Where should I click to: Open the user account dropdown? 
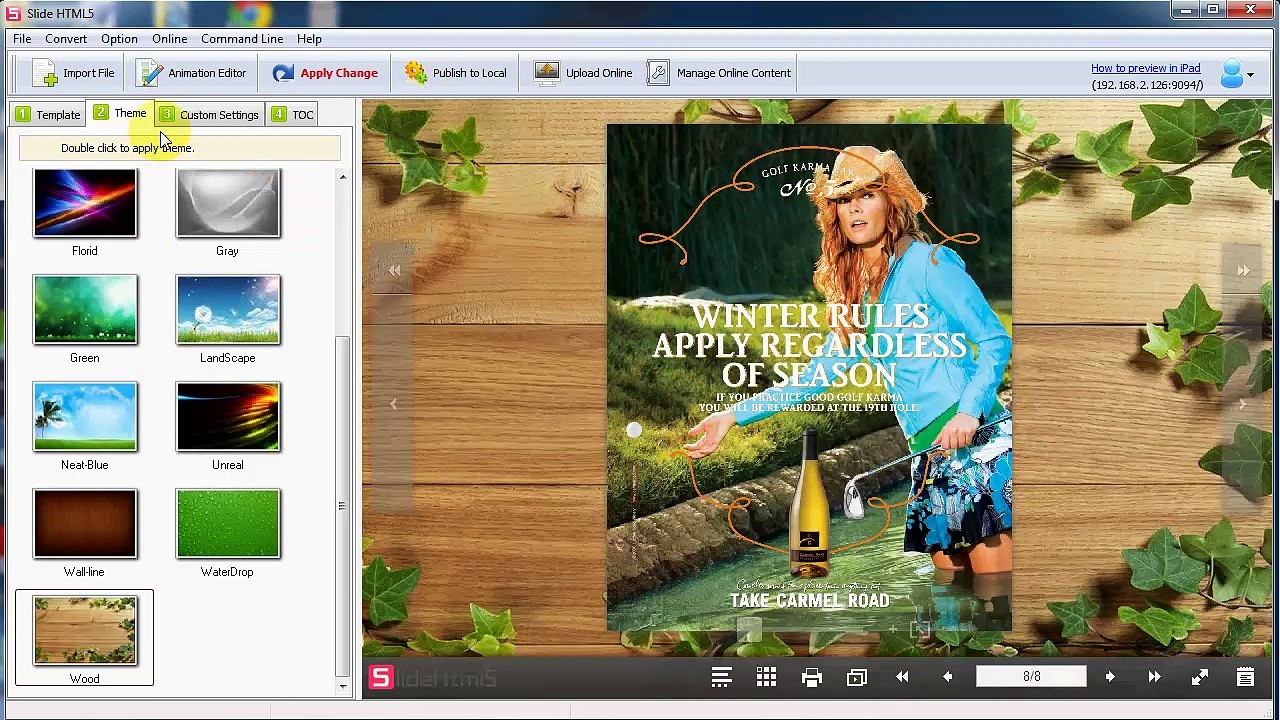(1237, 73)
